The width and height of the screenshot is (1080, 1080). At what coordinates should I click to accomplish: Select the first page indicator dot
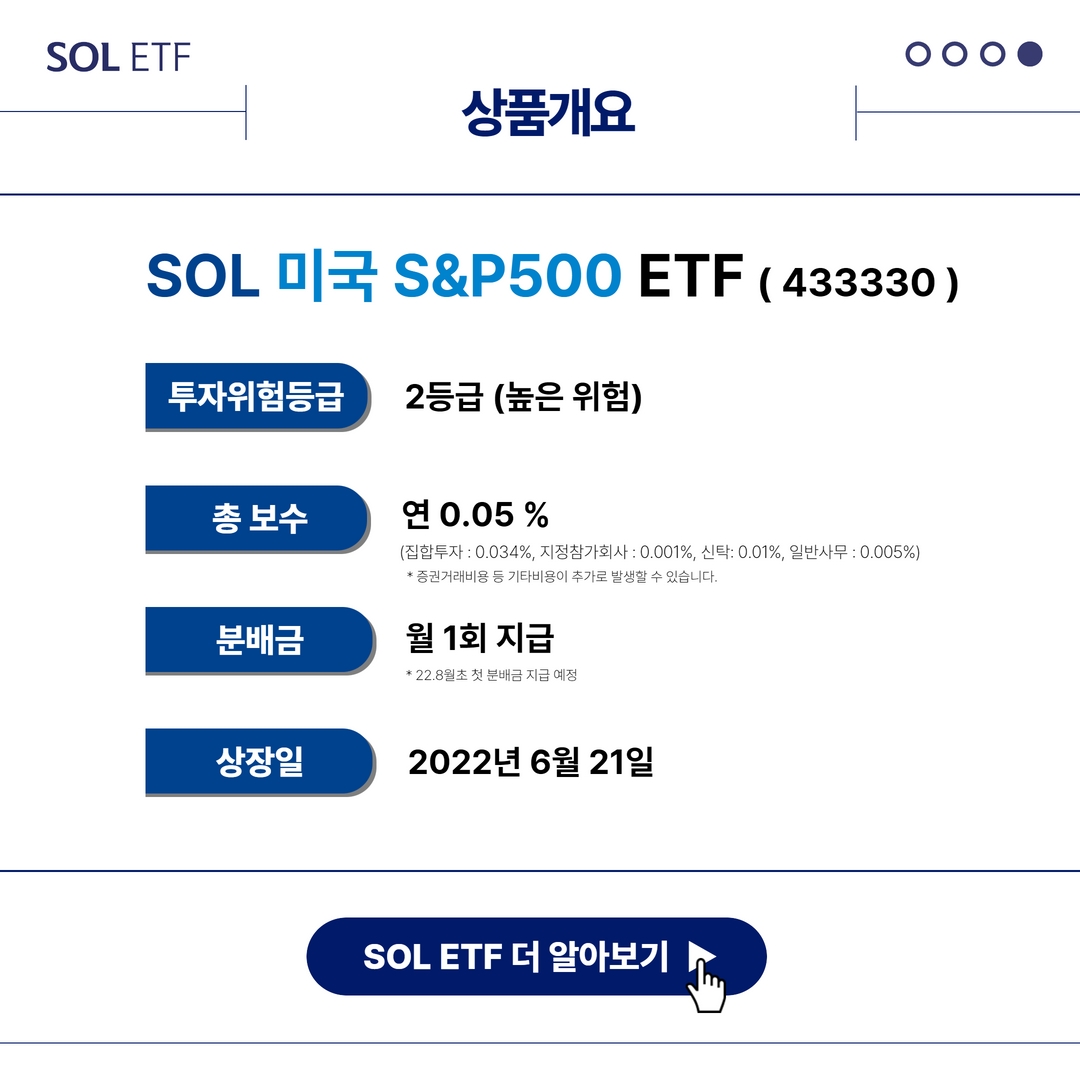(917, 54)
